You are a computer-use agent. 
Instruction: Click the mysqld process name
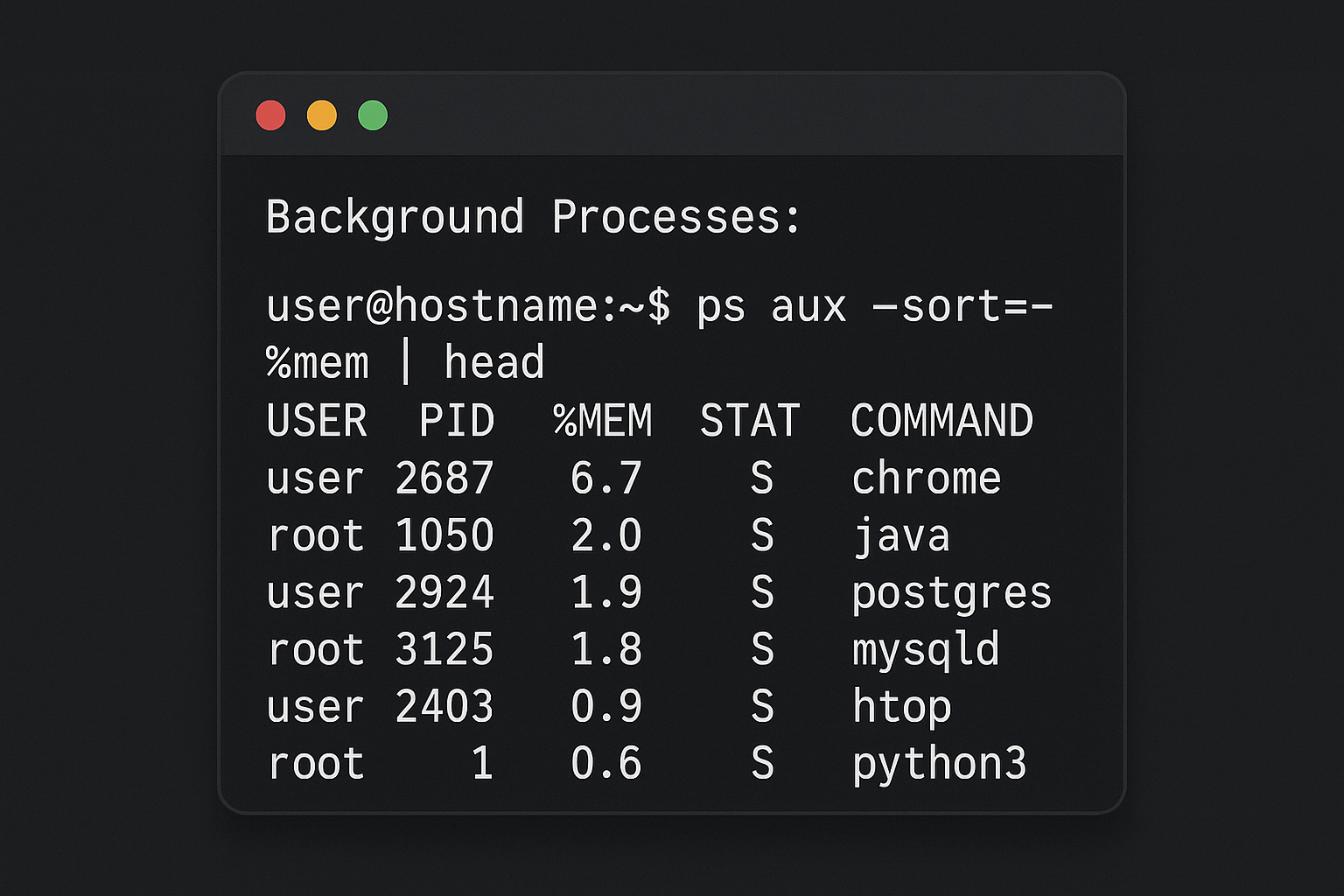pyautogui.click(x=926, y=650)
